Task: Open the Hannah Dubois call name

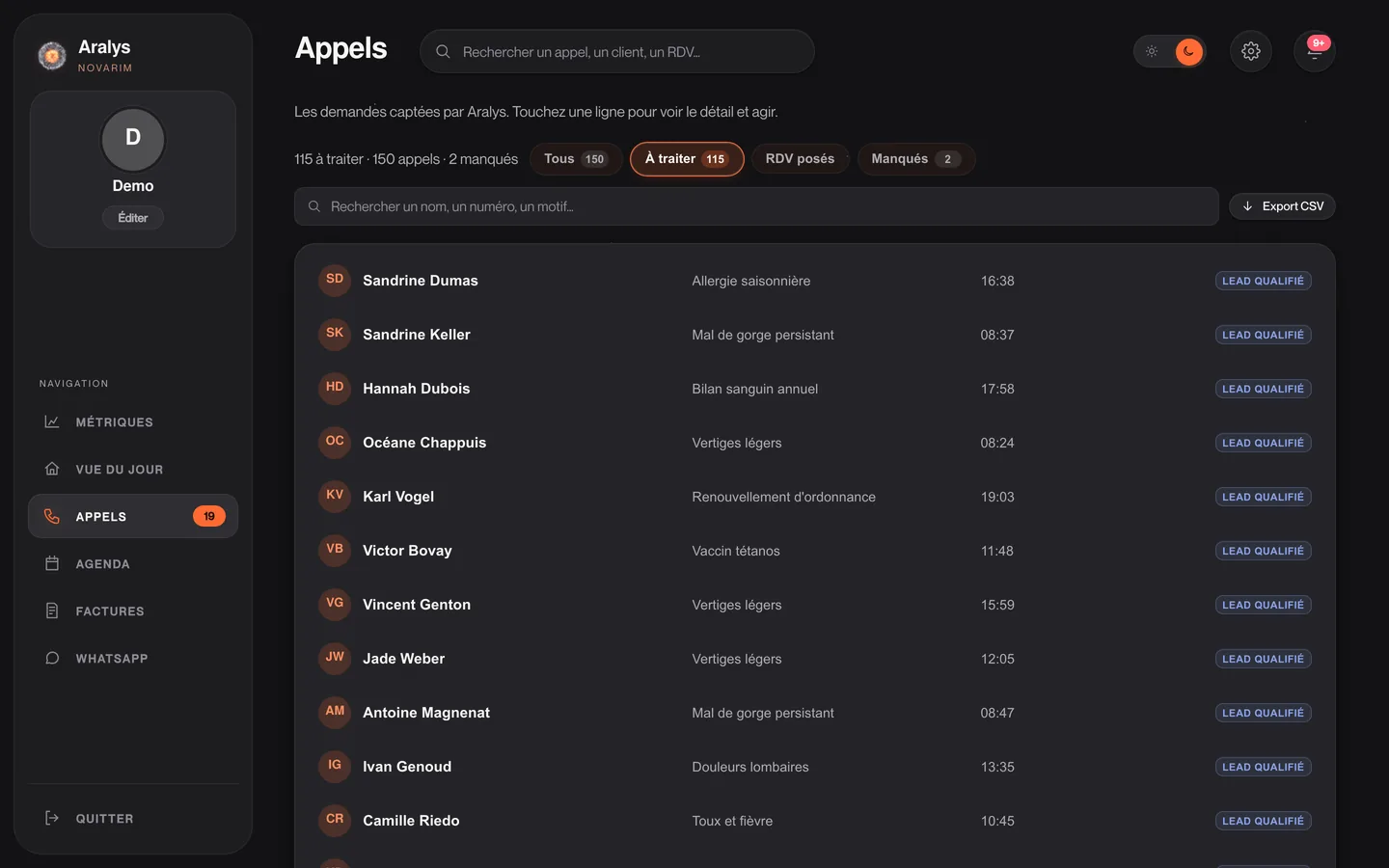Action: 417,389
